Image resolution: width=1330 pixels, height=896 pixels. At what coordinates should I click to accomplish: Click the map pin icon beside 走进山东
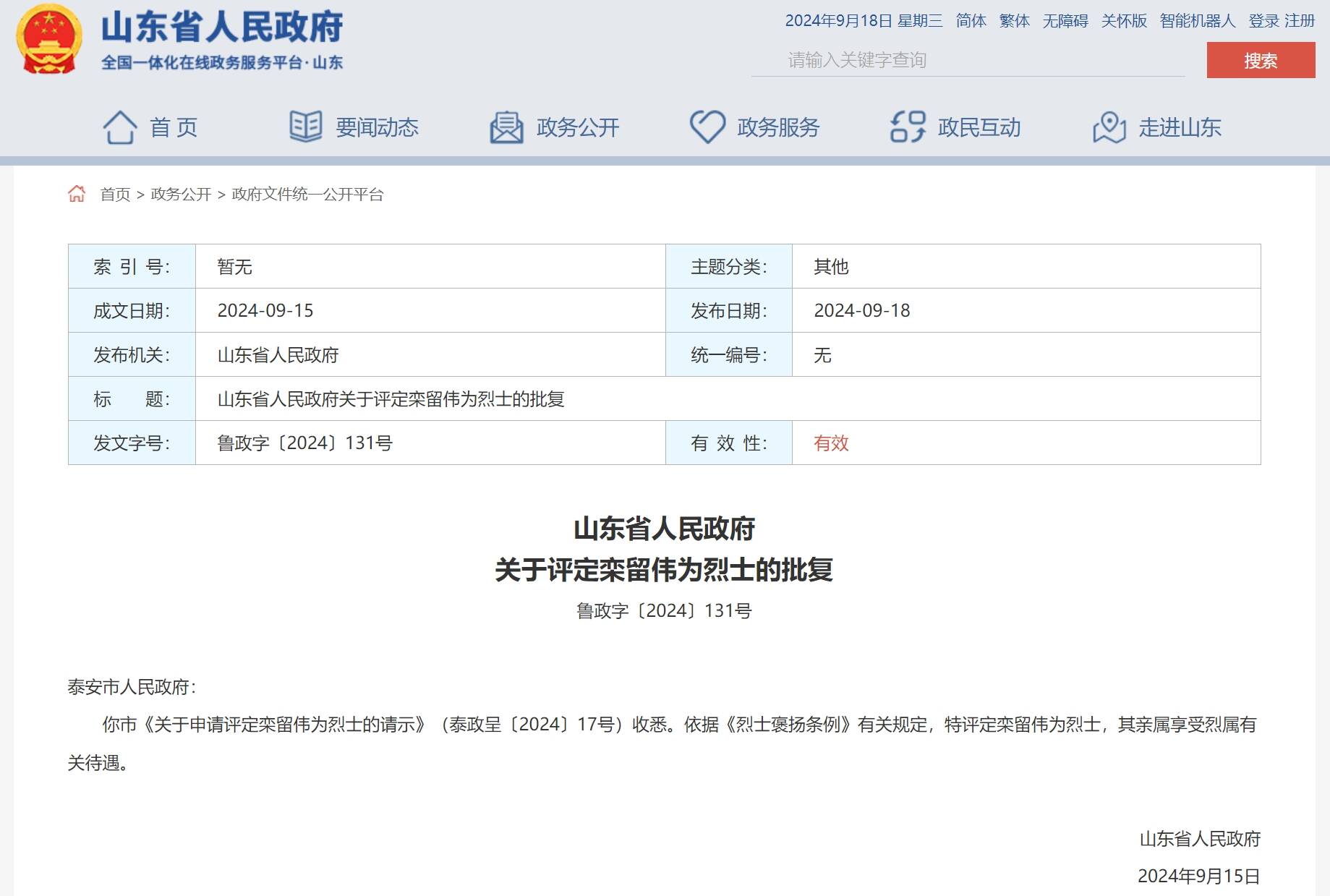point(1109,127)
